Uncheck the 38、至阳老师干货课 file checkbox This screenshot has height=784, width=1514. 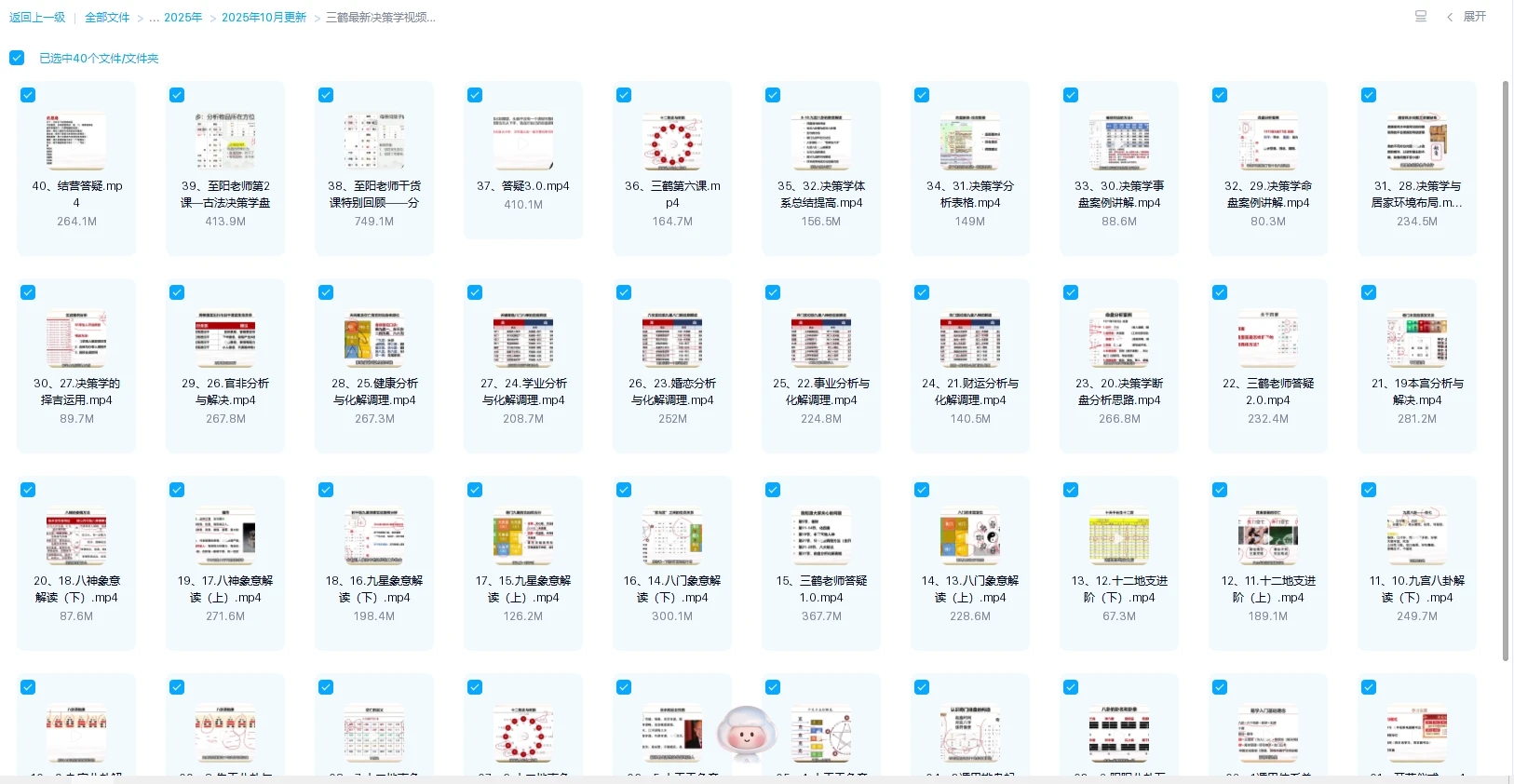(326, 95)
